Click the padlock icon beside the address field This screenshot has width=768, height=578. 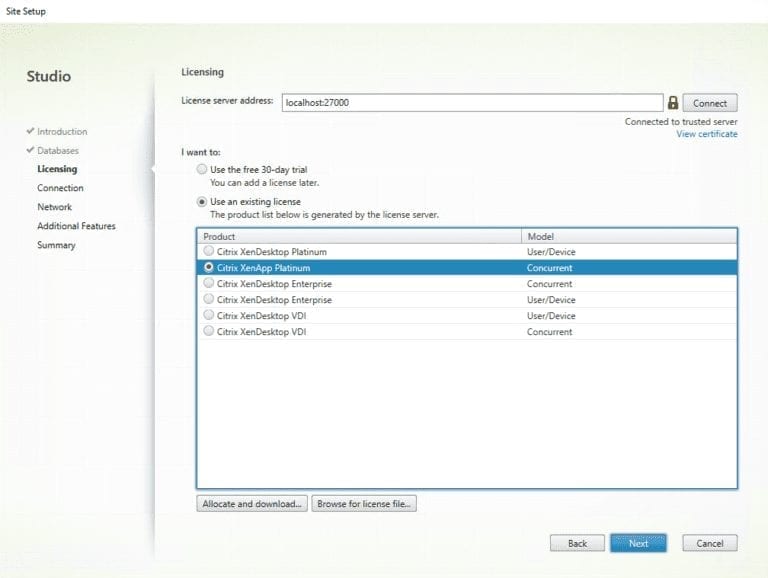[x=673, y=103]
